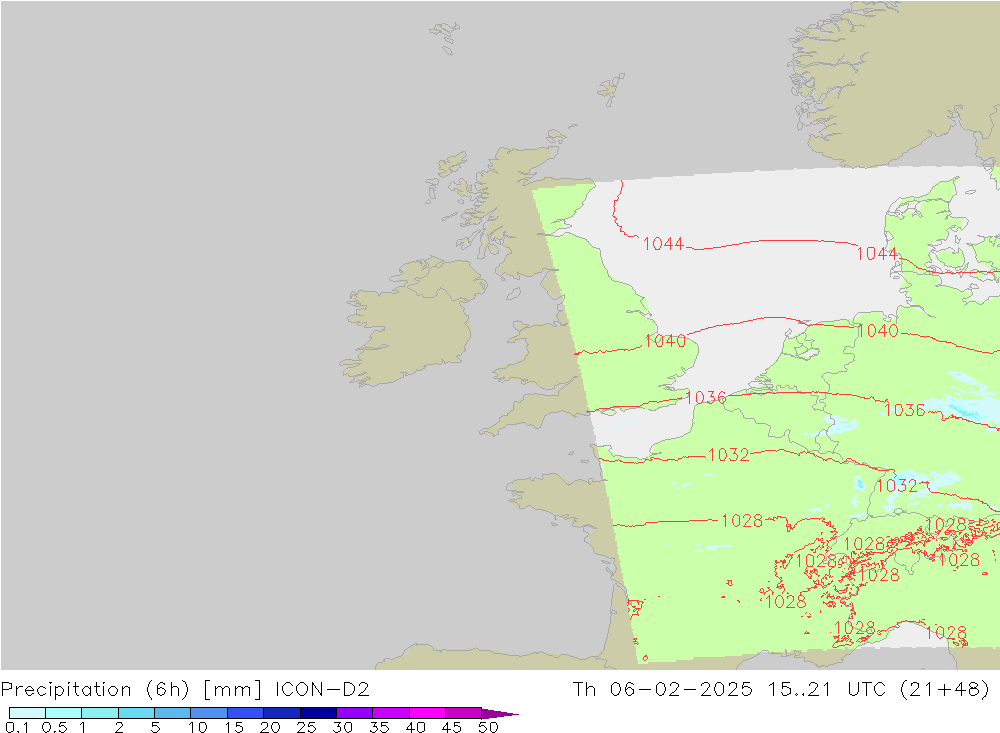Click the 40–45 mm magenta legend swatch
Screen dimensions: 1000x733
tap(427, 713)
